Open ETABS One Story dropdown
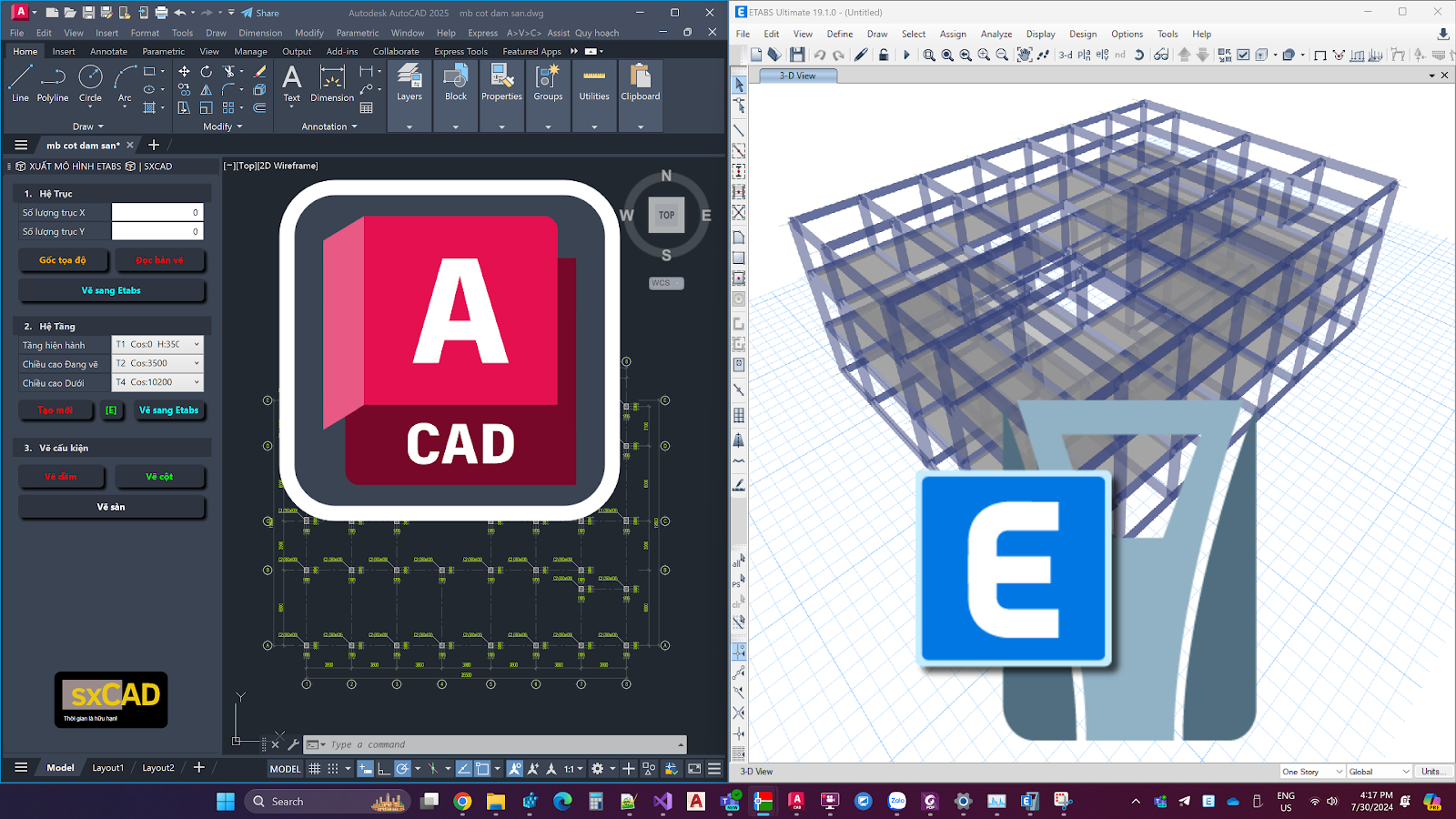 pos(1312,772)
